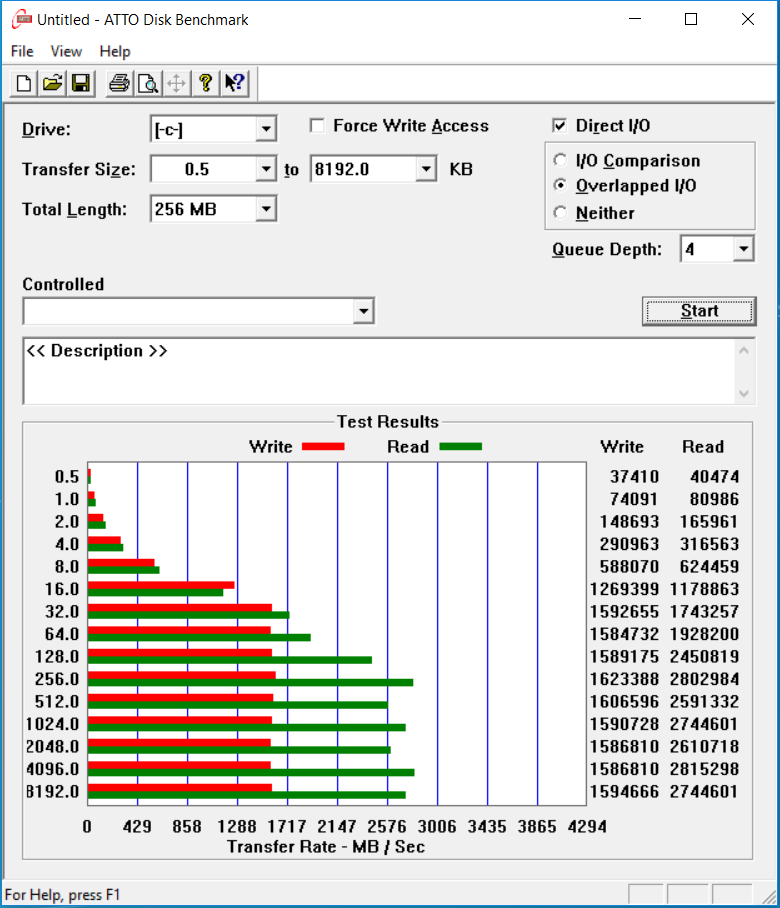This screenshot has width=780, height=908.
Task: Minimize the ATTO Disk Benchmark window
Action: (x=635, y=19)
